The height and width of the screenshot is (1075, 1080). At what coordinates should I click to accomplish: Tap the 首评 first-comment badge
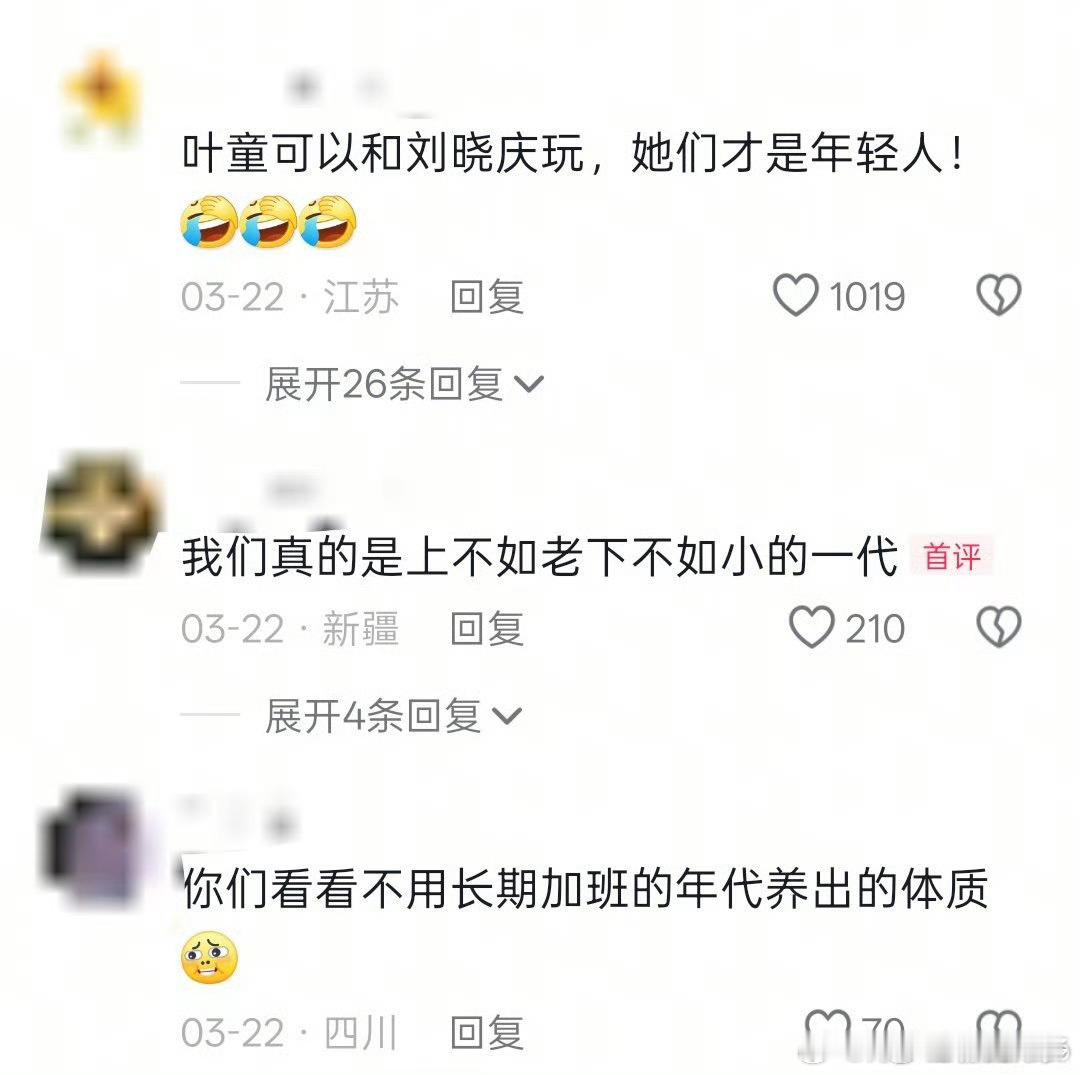click(951, 556)
